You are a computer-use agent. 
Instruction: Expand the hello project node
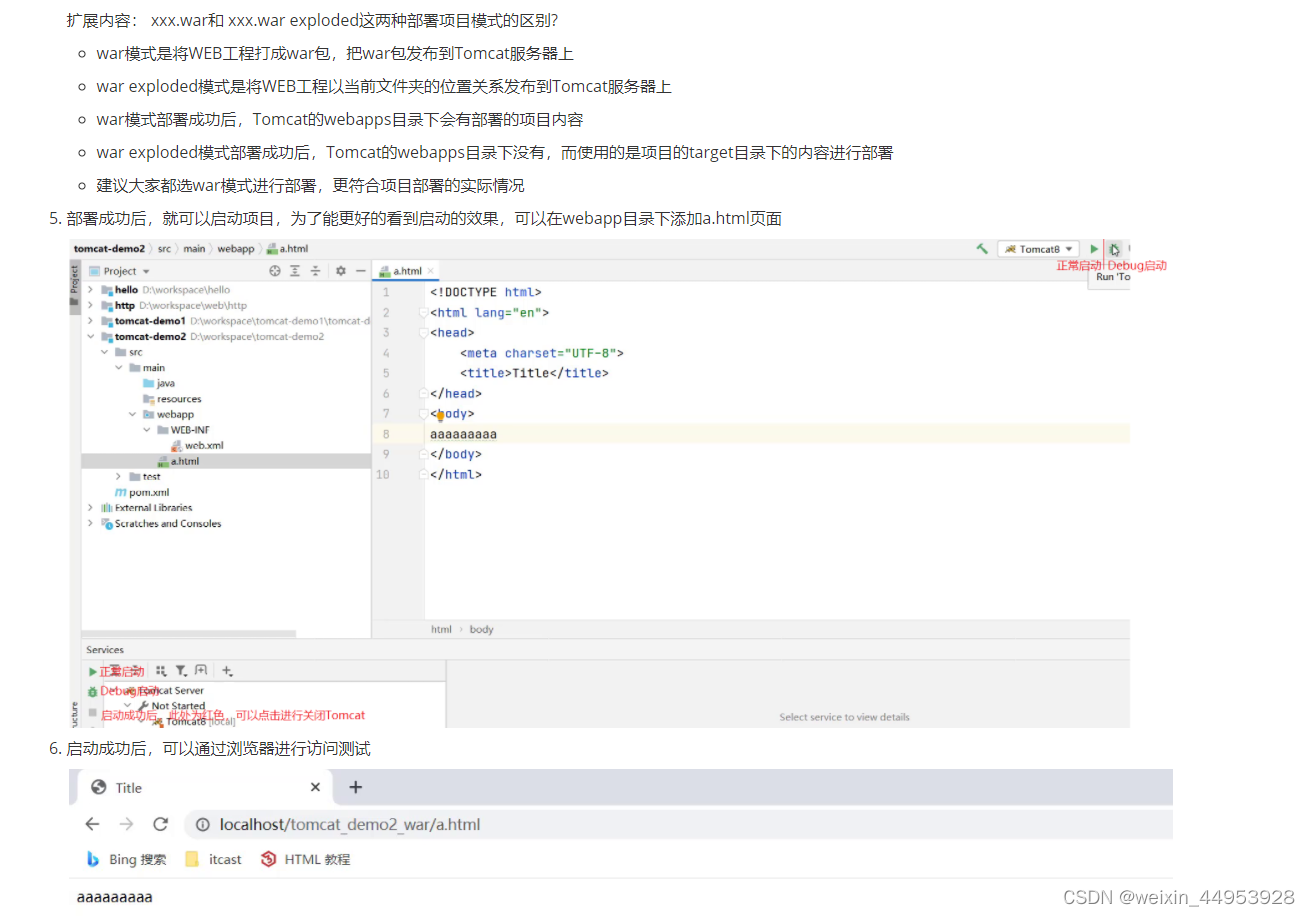click(x=91, y=290)
